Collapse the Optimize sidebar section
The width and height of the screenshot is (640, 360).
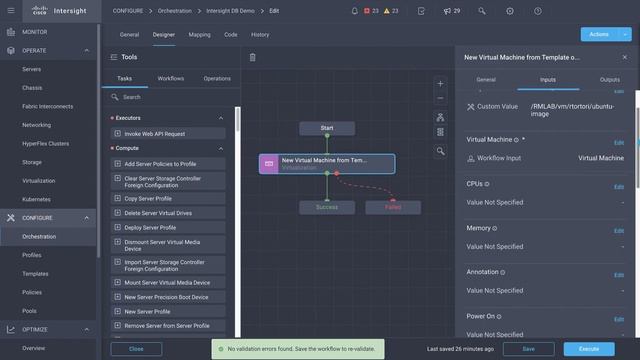(x=87, y=329)
